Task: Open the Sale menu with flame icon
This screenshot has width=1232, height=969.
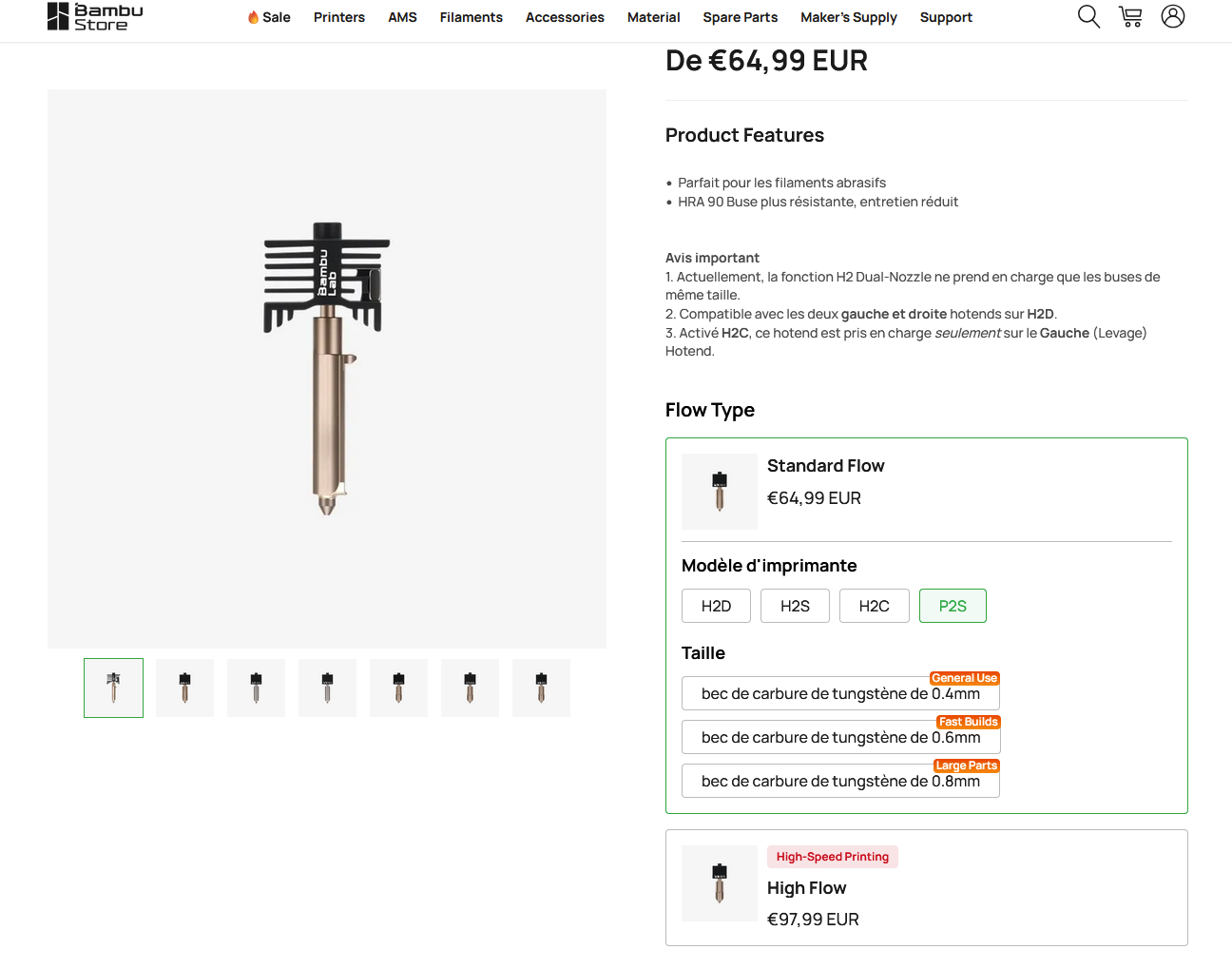Action: (x=269, y=17)
